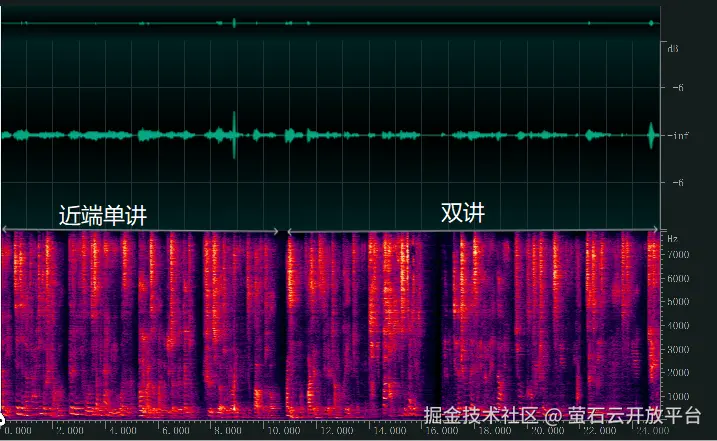Image resolution: width=717 pixels, height=441 pixels.
Task: Click the 10.000 time ruler label
Action: pyautogui.click(x=284, y=431)
